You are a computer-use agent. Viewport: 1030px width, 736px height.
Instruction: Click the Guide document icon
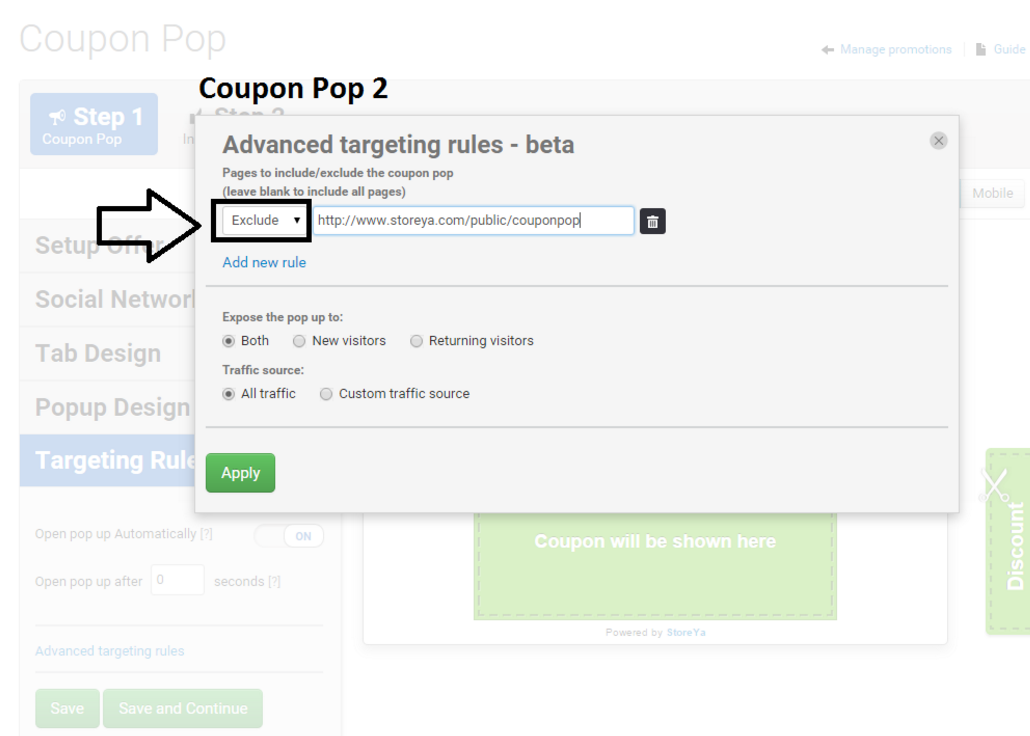point(981,50)
